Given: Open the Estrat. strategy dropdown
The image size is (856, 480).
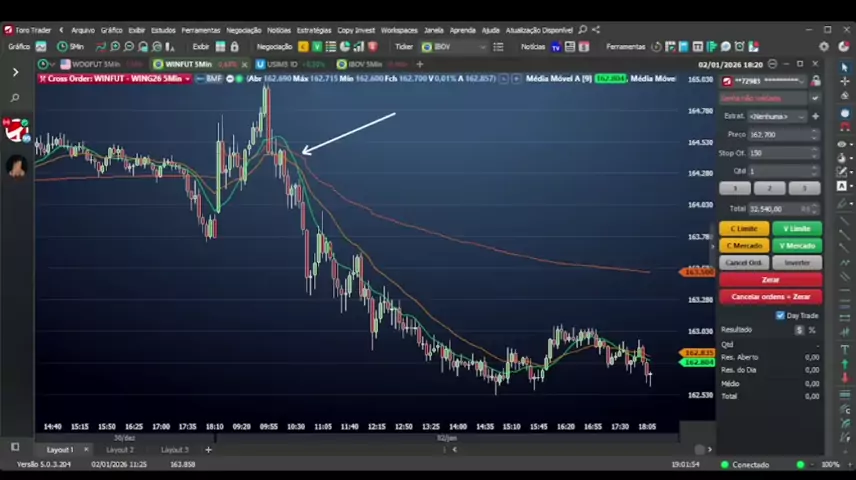Looking at the screenshot, I should tap(781, 116).
